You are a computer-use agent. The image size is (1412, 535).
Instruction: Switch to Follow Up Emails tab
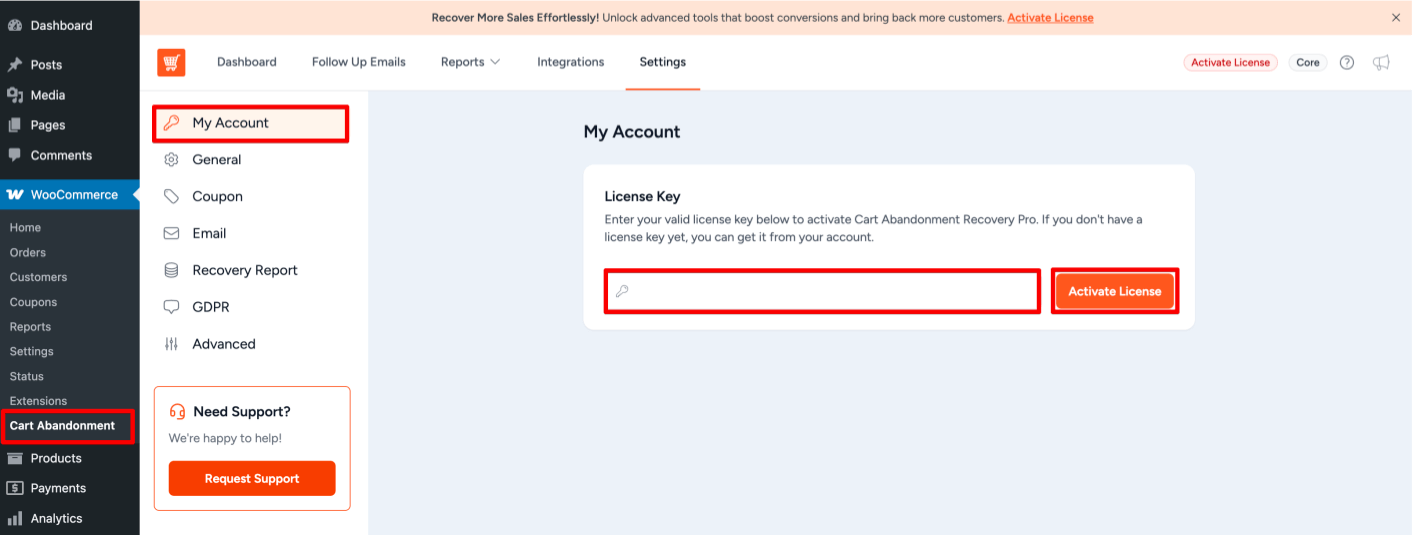[x=358, y=62]
